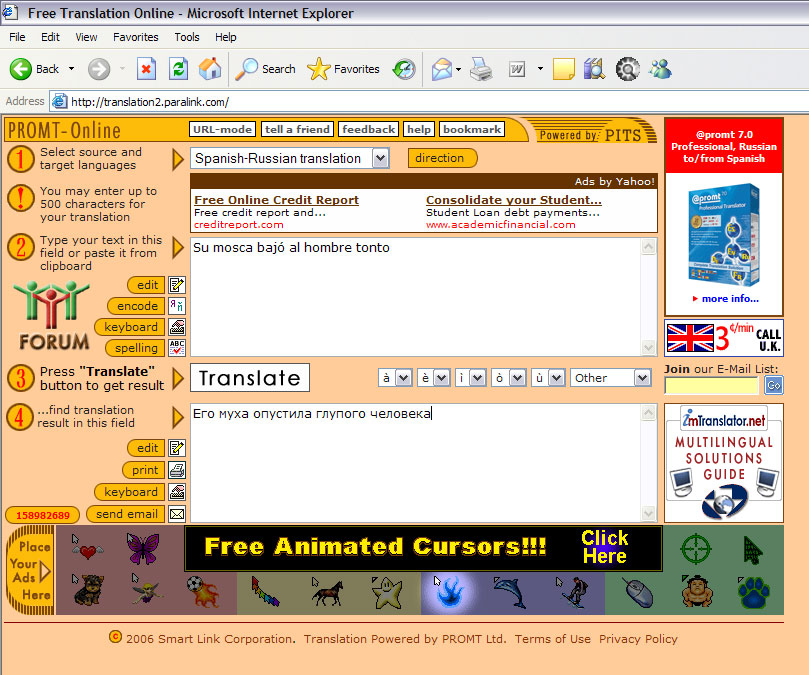Open the History toolbar icon
Image resolution: width=809 pixels, height=675 pixels.
point(404,69)
